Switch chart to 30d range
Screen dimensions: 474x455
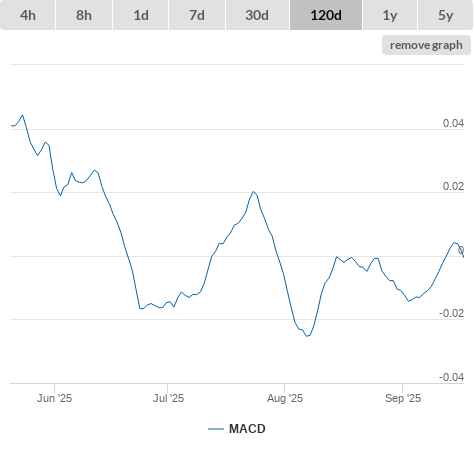tap(257, 15)
